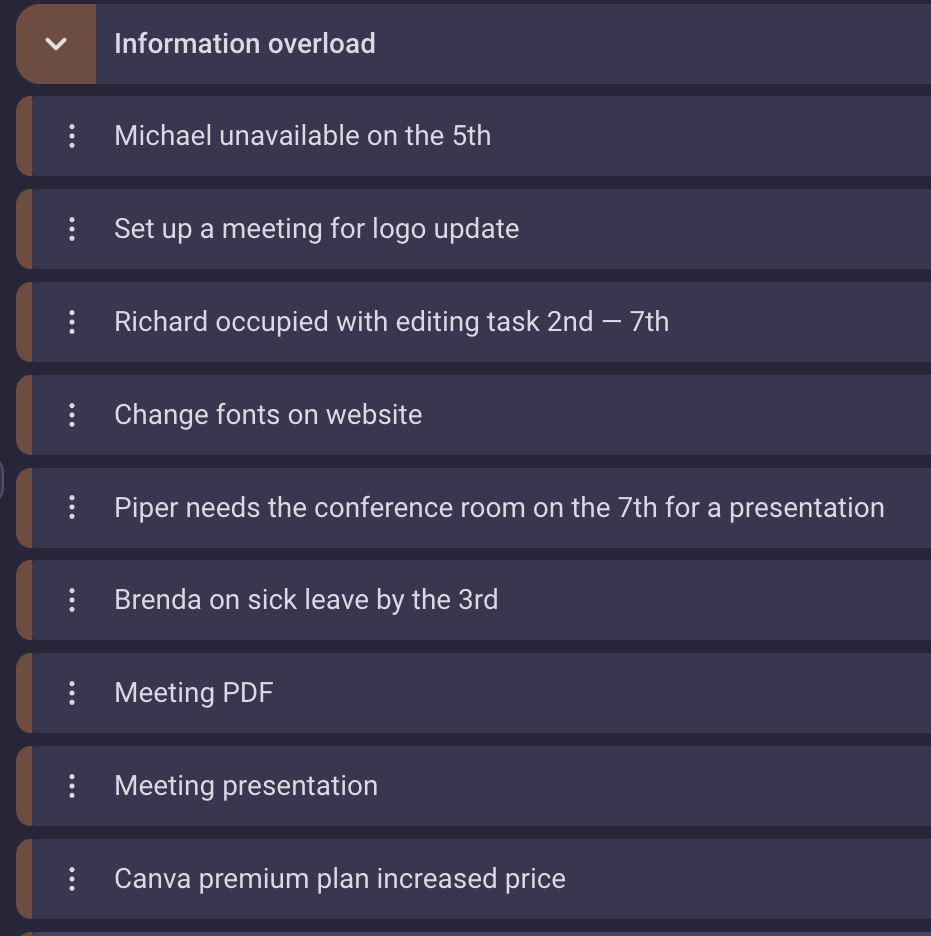Screen dimensions: 931x936
Task: Open options for Michael unavailable item
Action: (72, 136)
